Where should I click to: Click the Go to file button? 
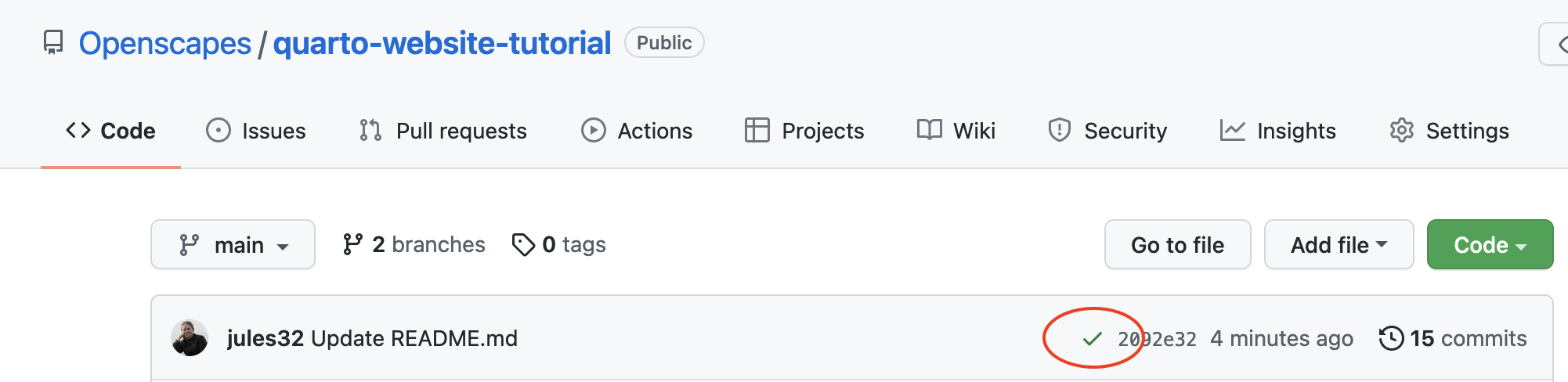click(1177, 245)
